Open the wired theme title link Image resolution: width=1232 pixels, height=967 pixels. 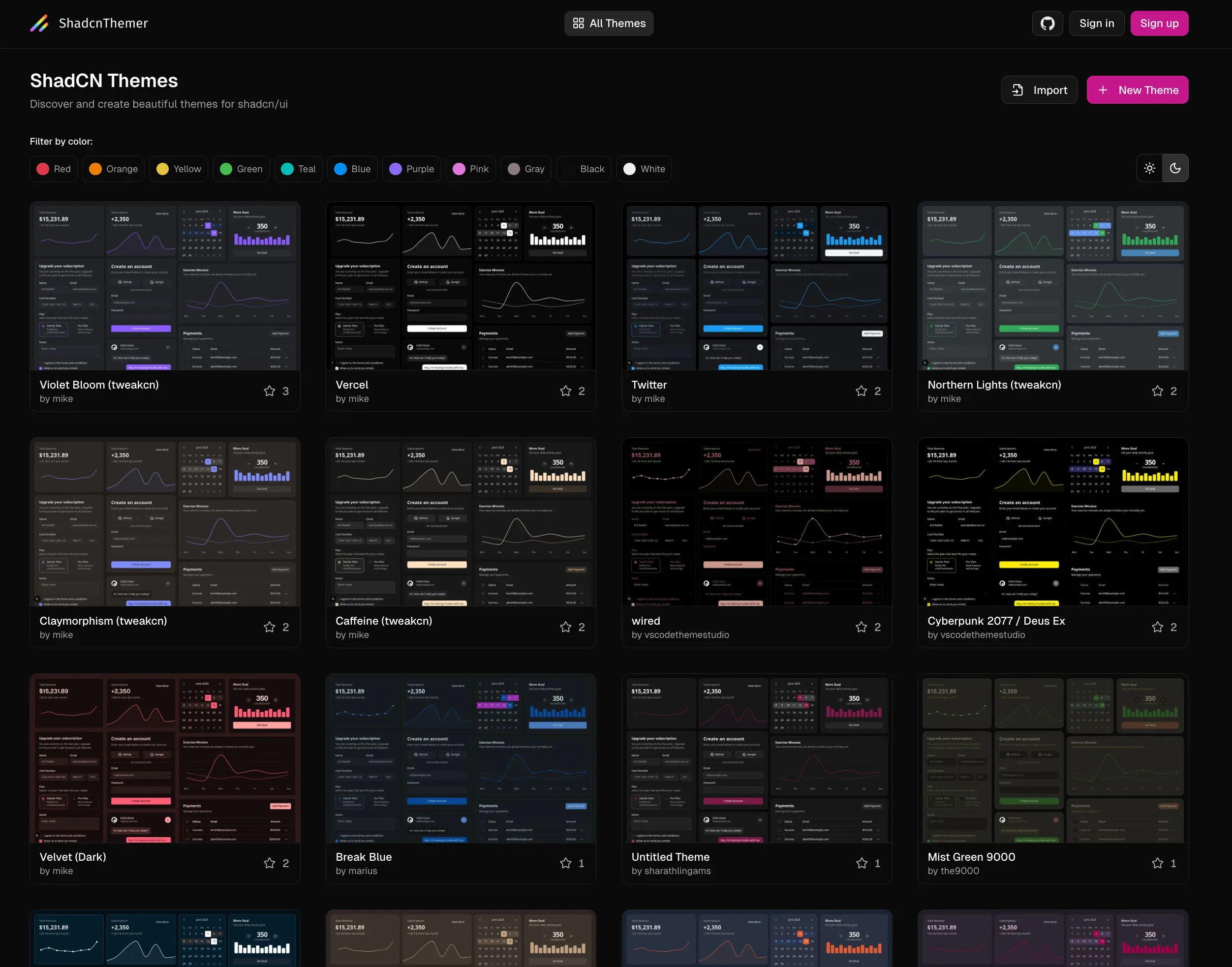pos(646,621)
